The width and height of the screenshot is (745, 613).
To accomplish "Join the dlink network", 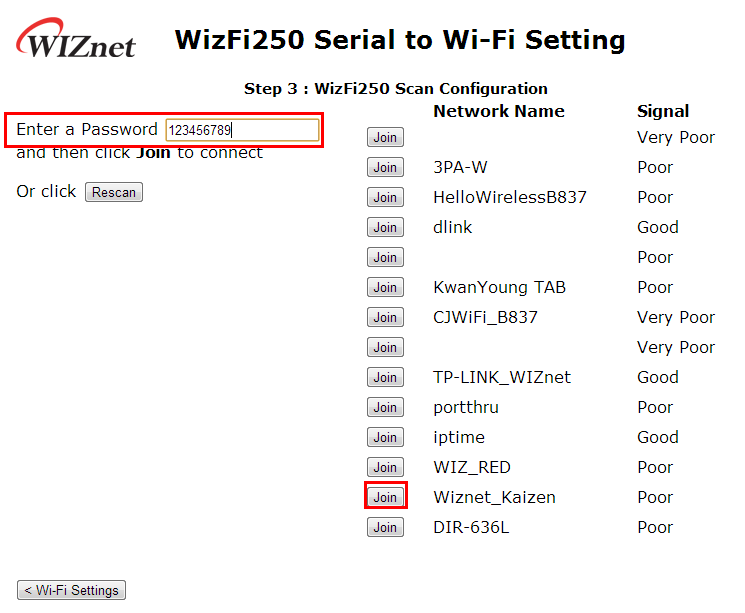I will coord(385,227).
